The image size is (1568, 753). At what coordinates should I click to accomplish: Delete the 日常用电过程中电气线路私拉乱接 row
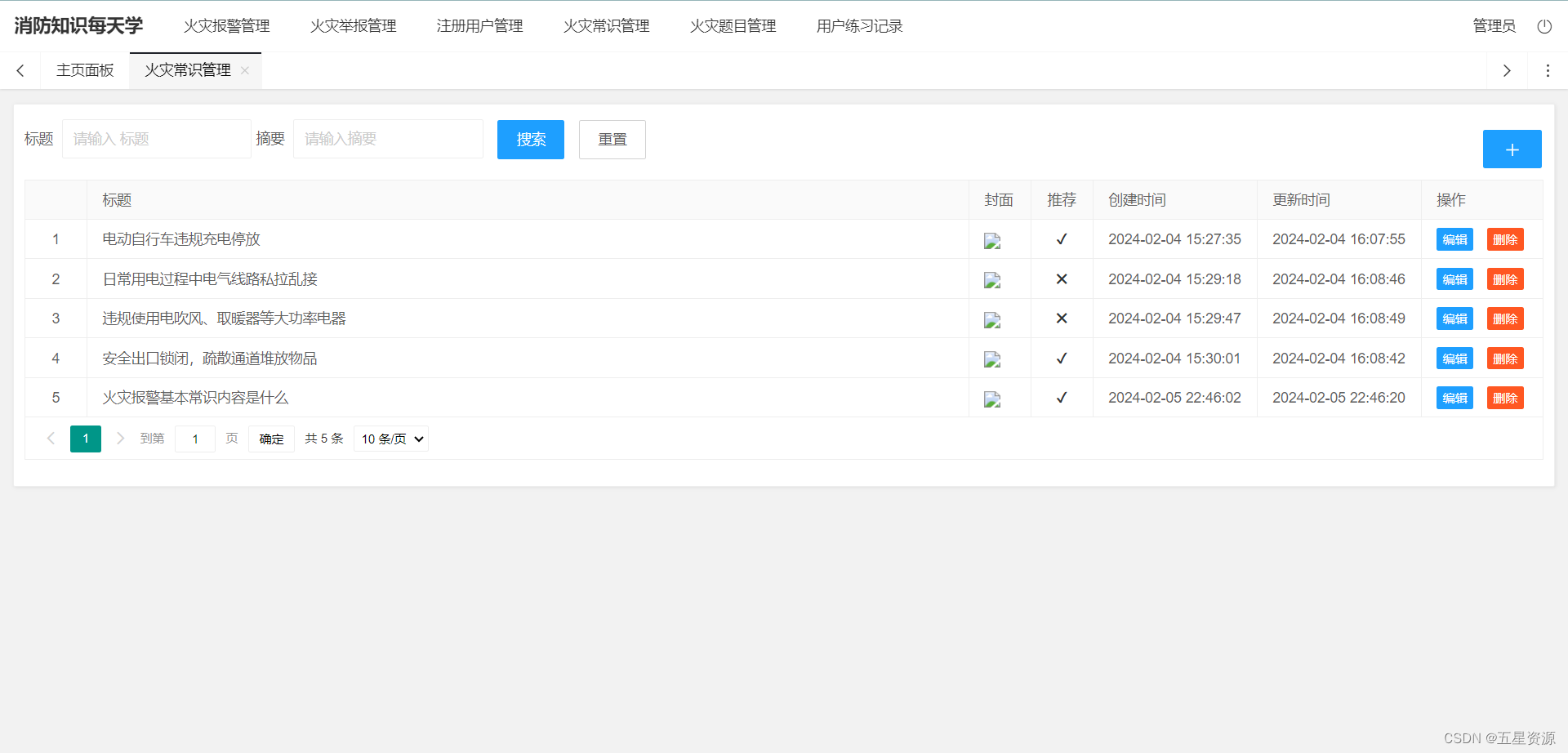tap(1505, 279)
